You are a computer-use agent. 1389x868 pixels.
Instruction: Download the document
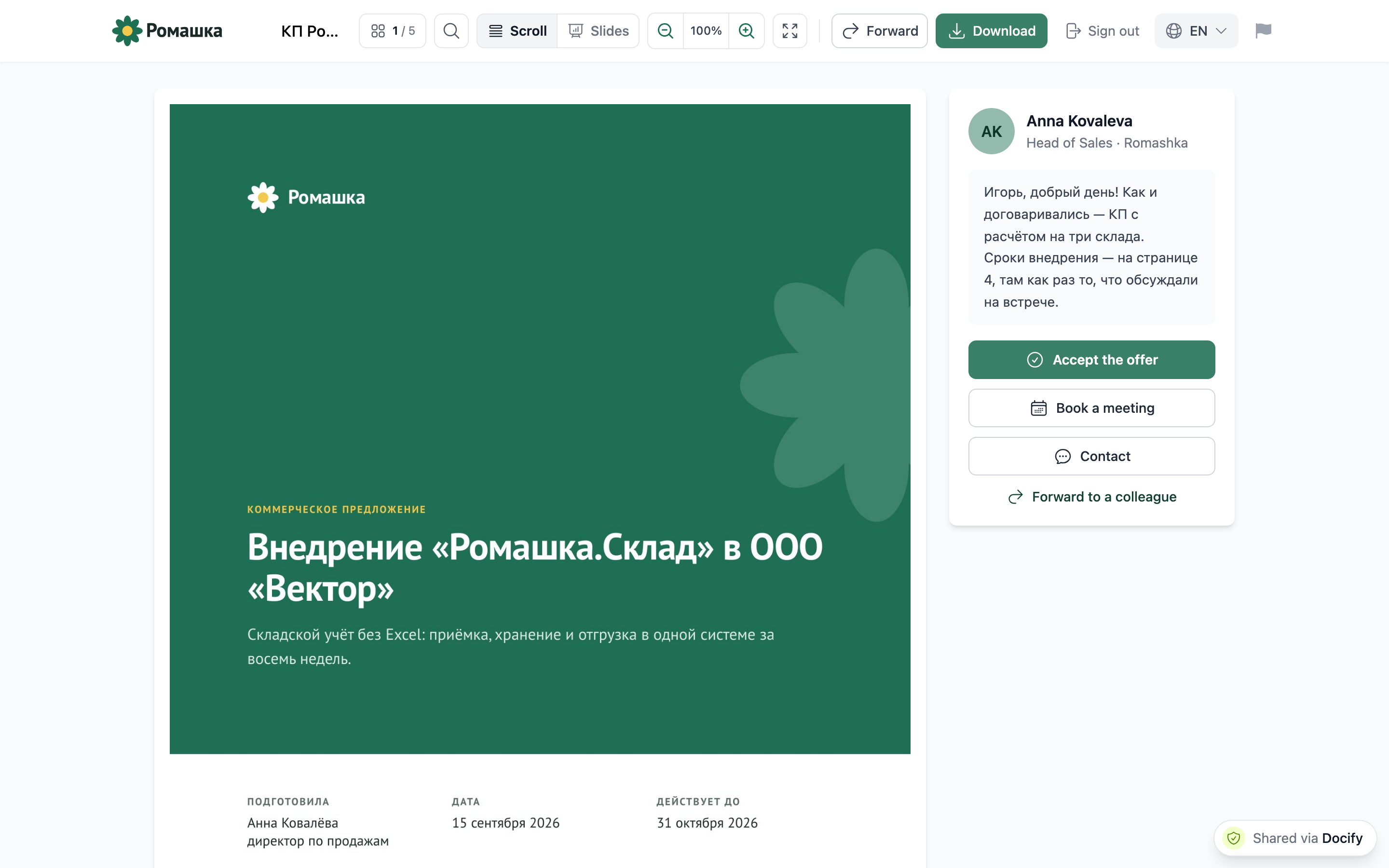point(991,31)
